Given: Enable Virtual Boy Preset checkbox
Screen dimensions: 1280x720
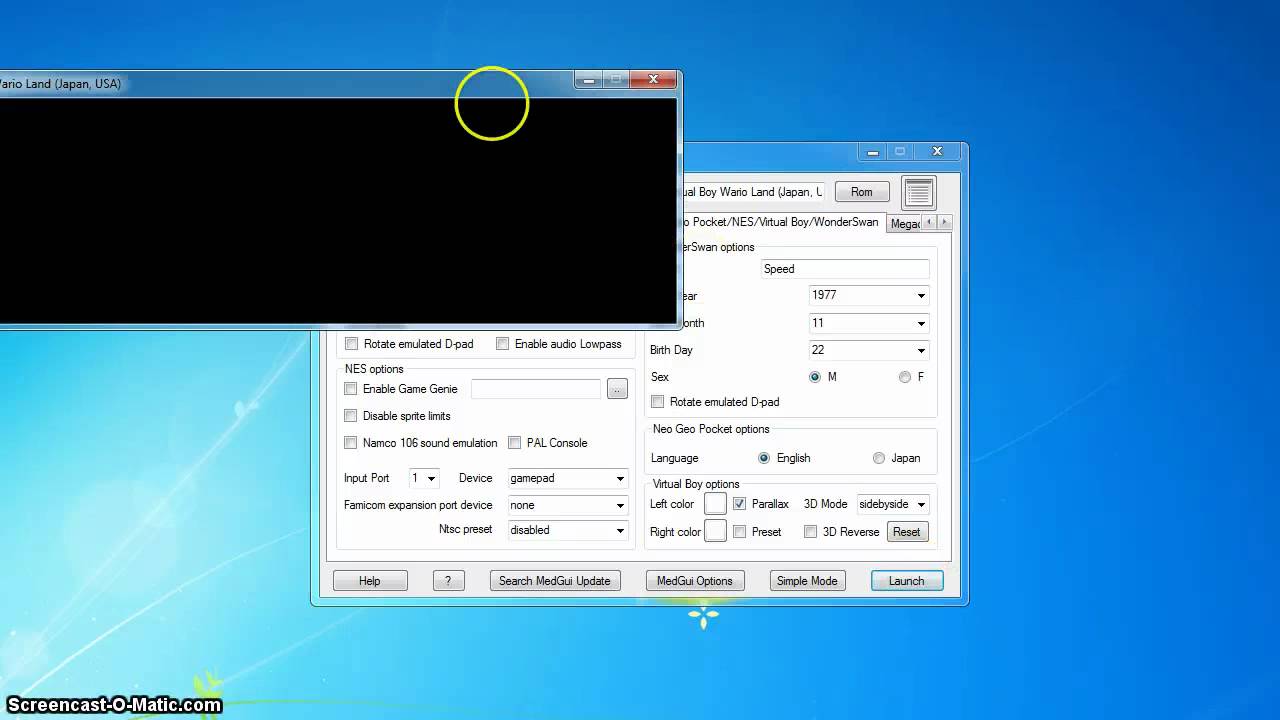Looking at the screenshot, I should [739, 532].
